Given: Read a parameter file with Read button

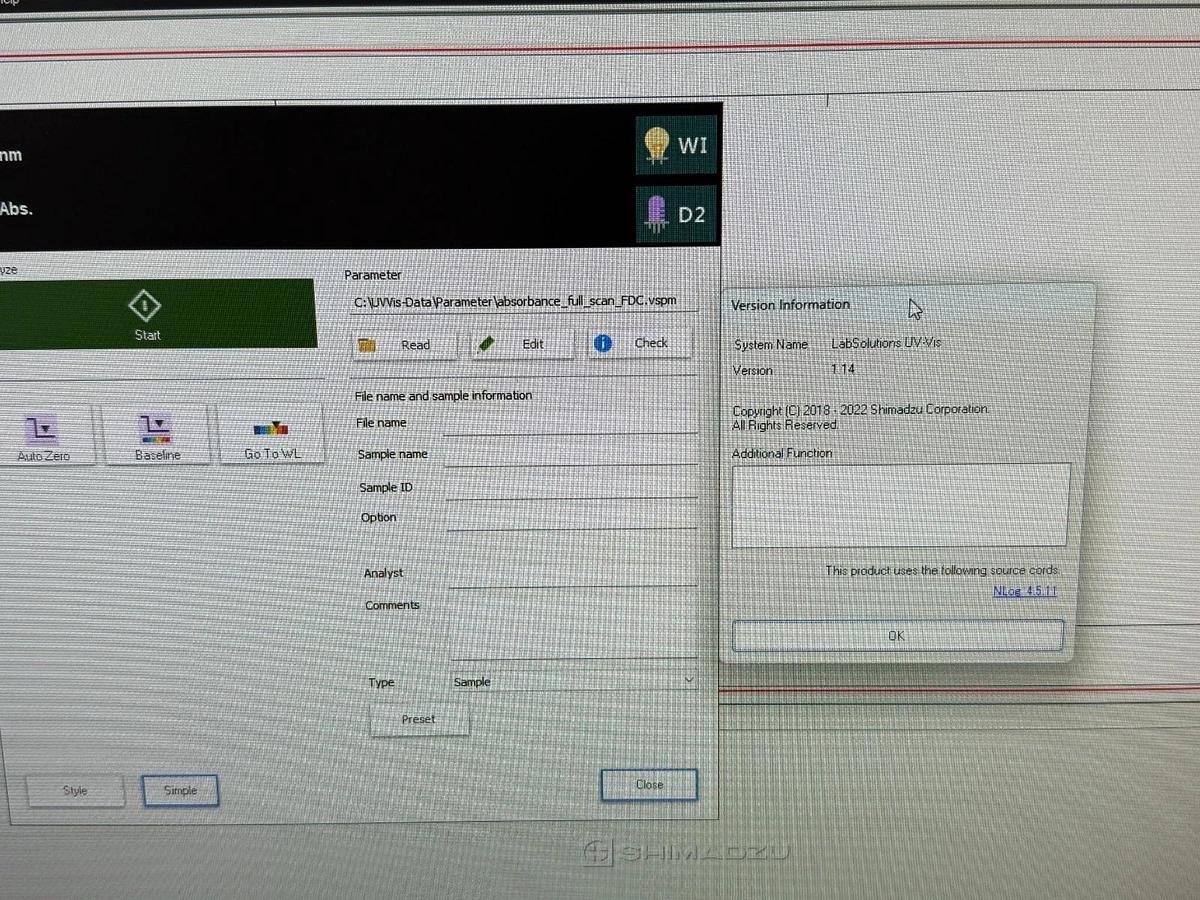Looking at the screenshot, I should (404, 344).
